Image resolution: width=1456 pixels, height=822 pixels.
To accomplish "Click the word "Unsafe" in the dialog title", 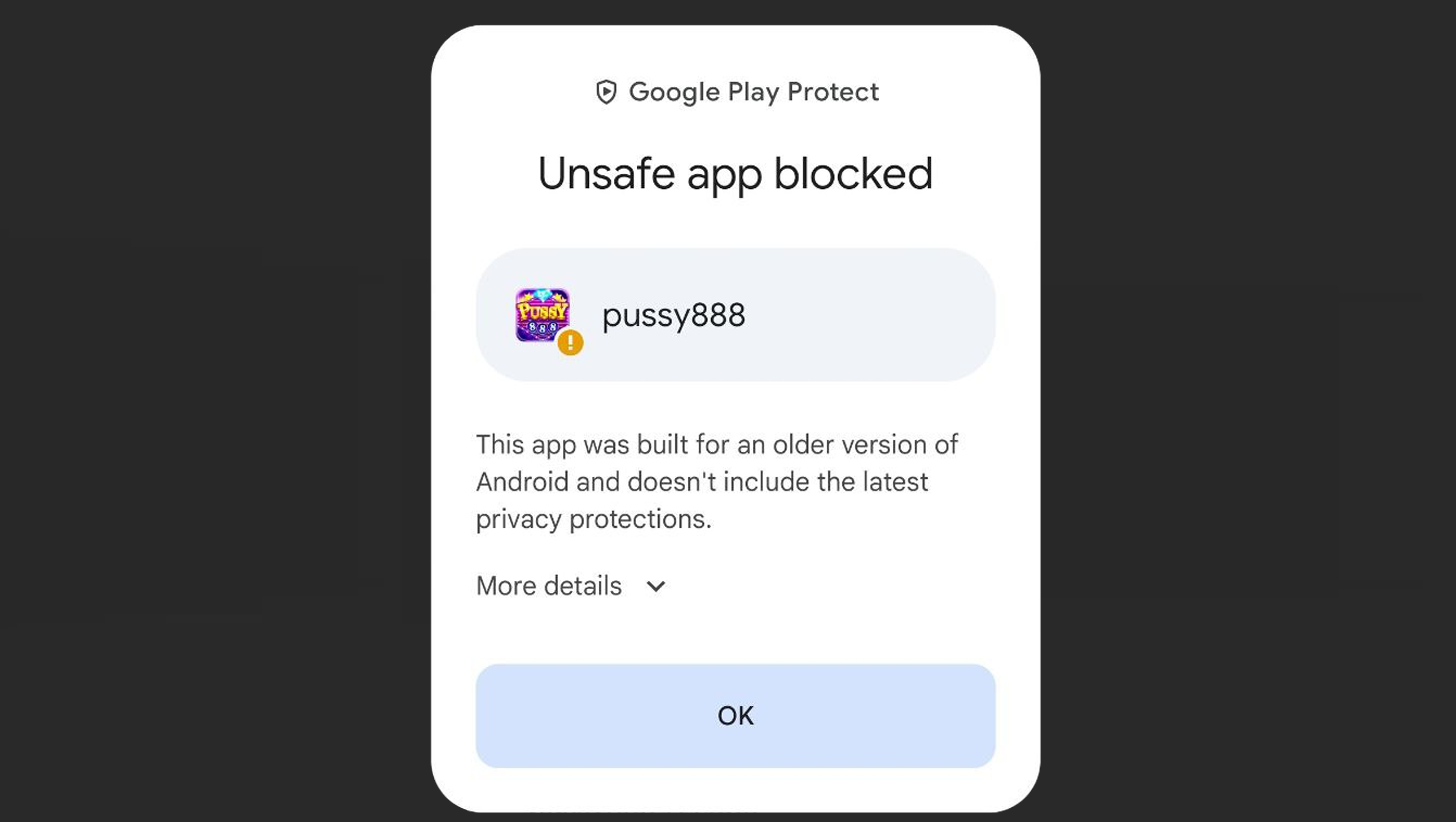I will (606, 174).
